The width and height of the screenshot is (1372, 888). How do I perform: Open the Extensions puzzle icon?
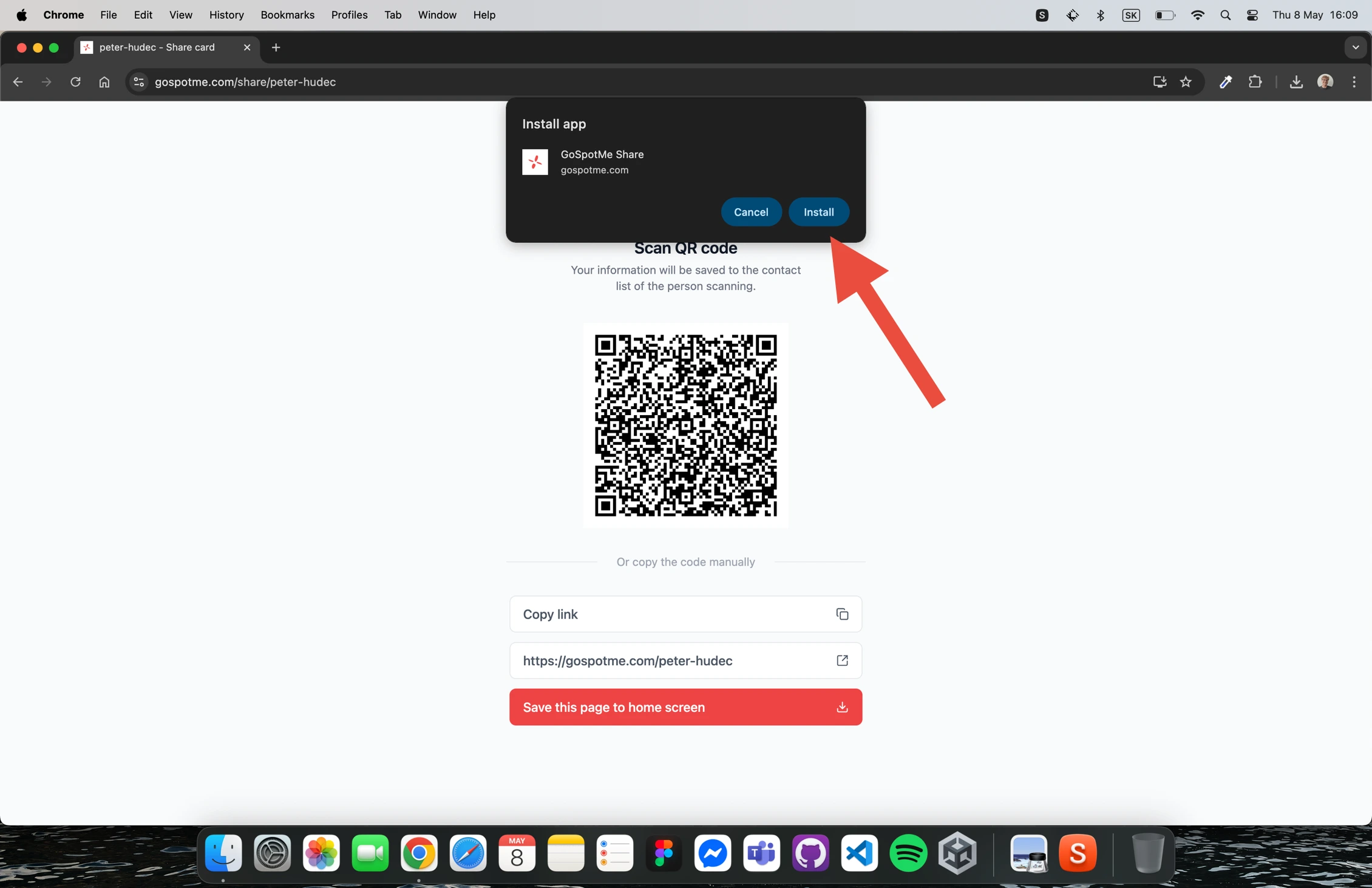point(1255,82)
